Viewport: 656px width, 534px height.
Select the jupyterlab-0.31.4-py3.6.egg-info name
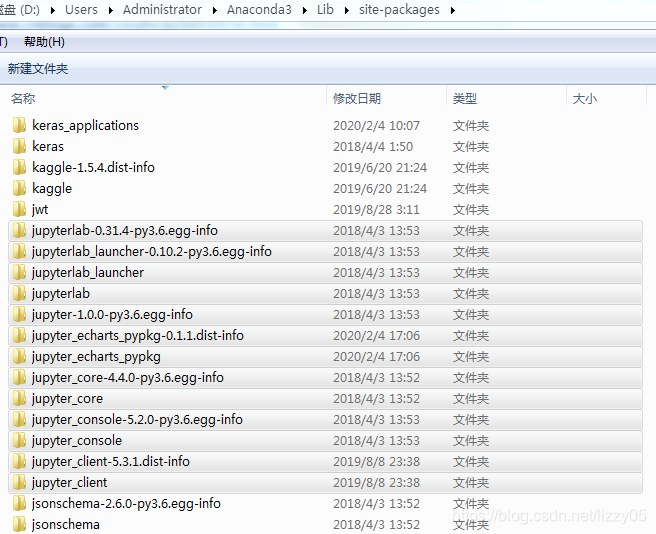(125, 231)
